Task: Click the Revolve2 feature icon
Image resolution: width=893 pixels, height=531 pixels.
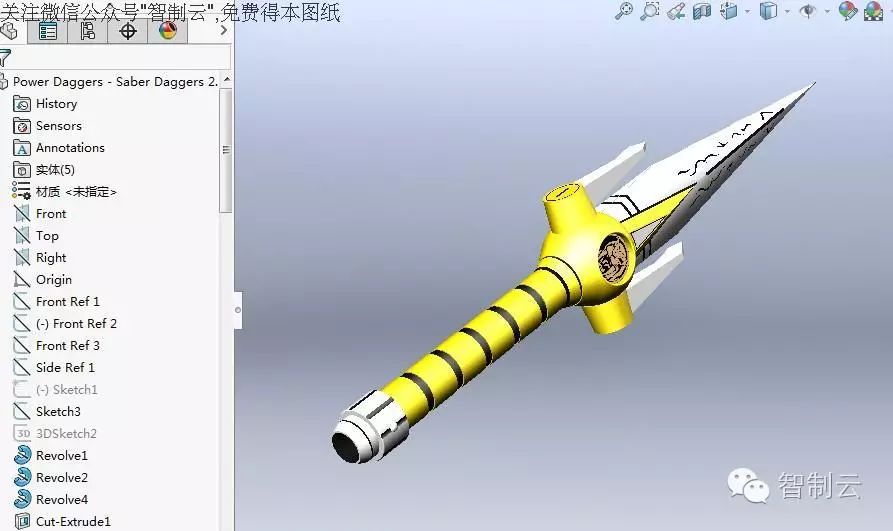Action: [22, 477]
